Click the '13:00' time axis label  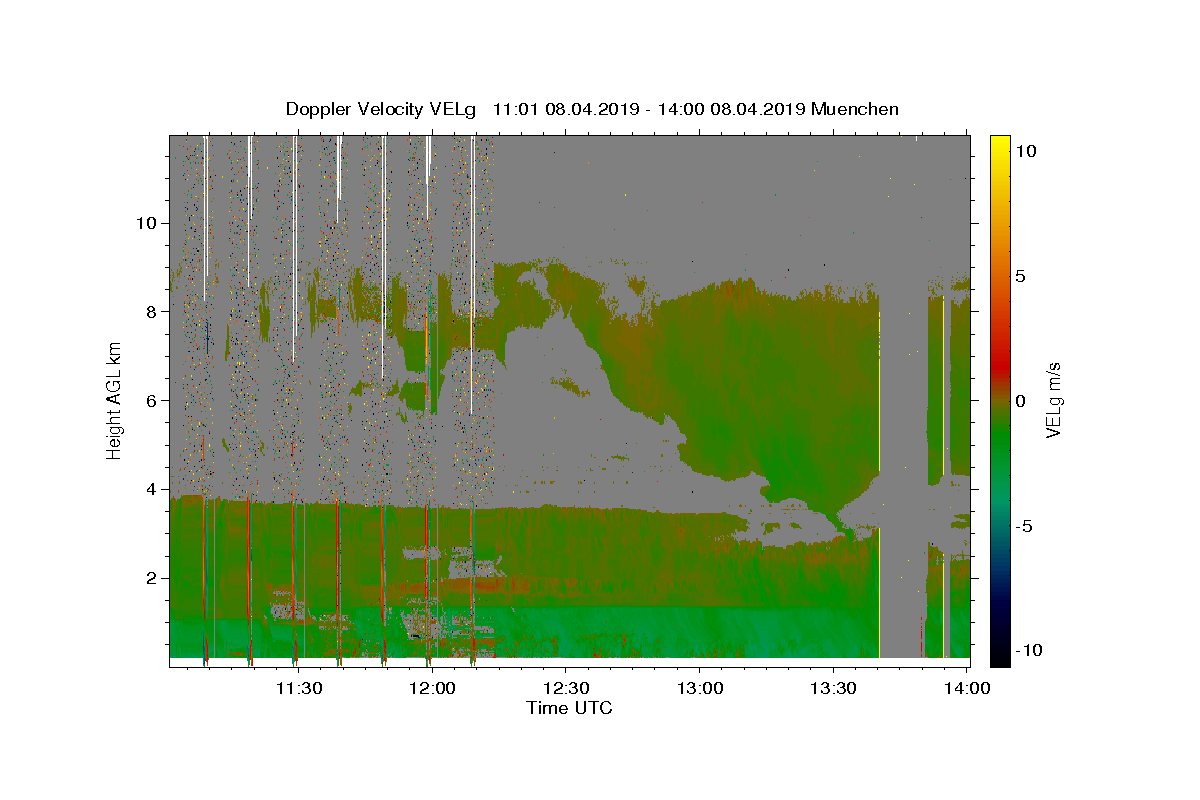pos(700,688)
